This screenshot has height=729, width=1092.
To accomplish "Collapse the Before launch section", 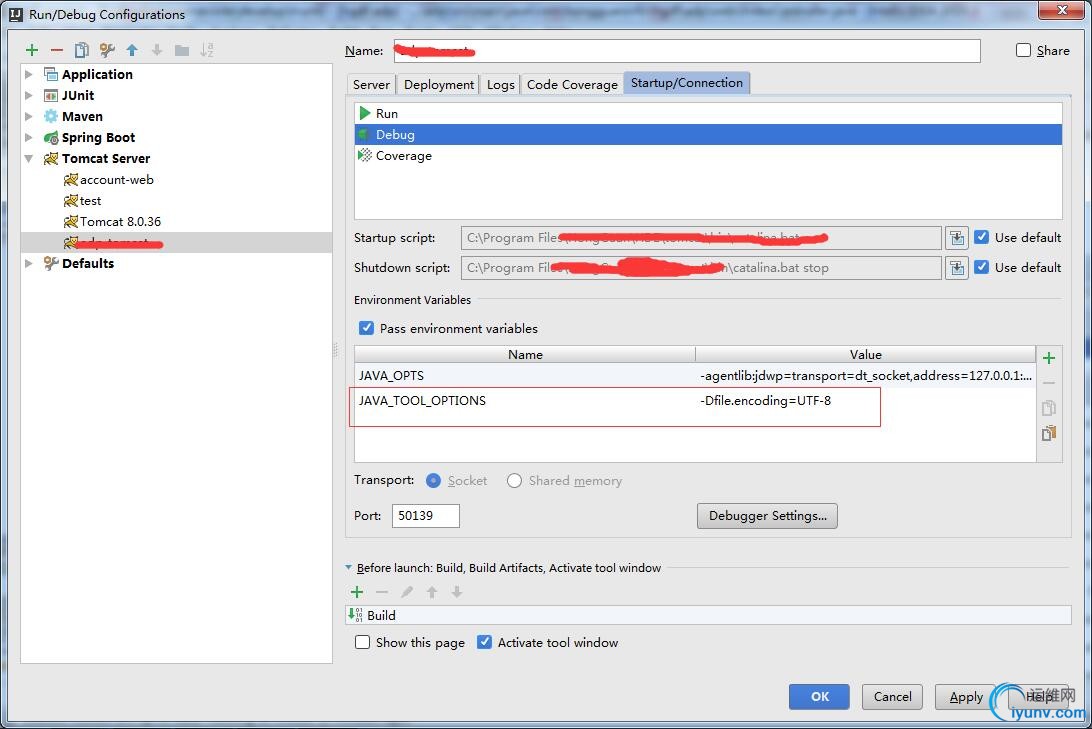I will tap(348, 567).
